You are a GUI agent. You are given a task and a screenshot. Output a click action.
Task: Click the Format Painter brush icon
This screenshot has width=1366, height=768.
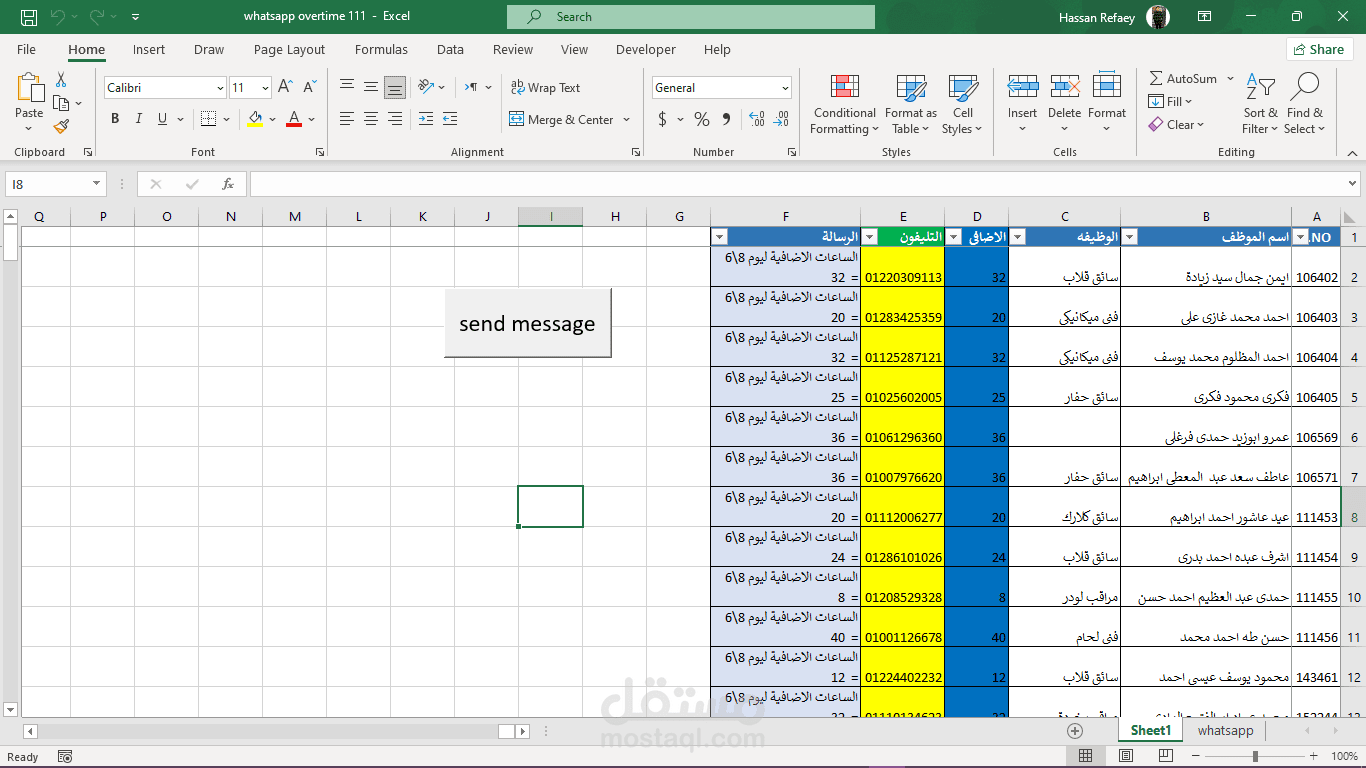point(61,127)
